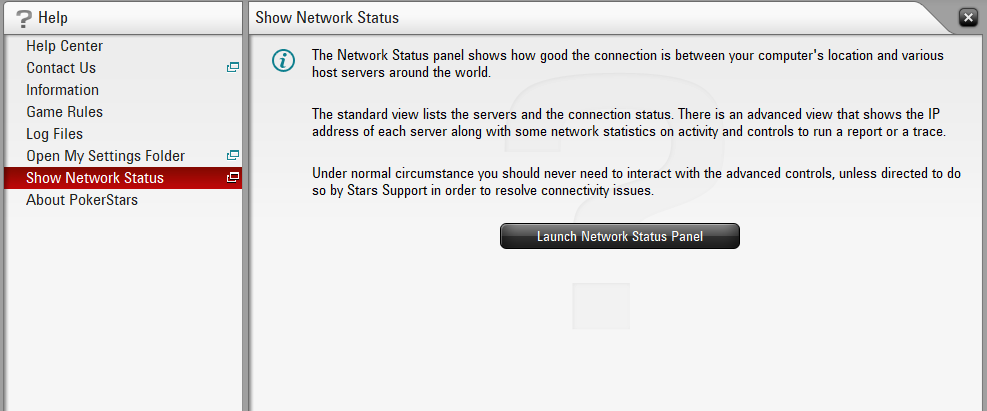Click the Help header text
Viewport: 987px width, 411px height.
tap(53, 18)
